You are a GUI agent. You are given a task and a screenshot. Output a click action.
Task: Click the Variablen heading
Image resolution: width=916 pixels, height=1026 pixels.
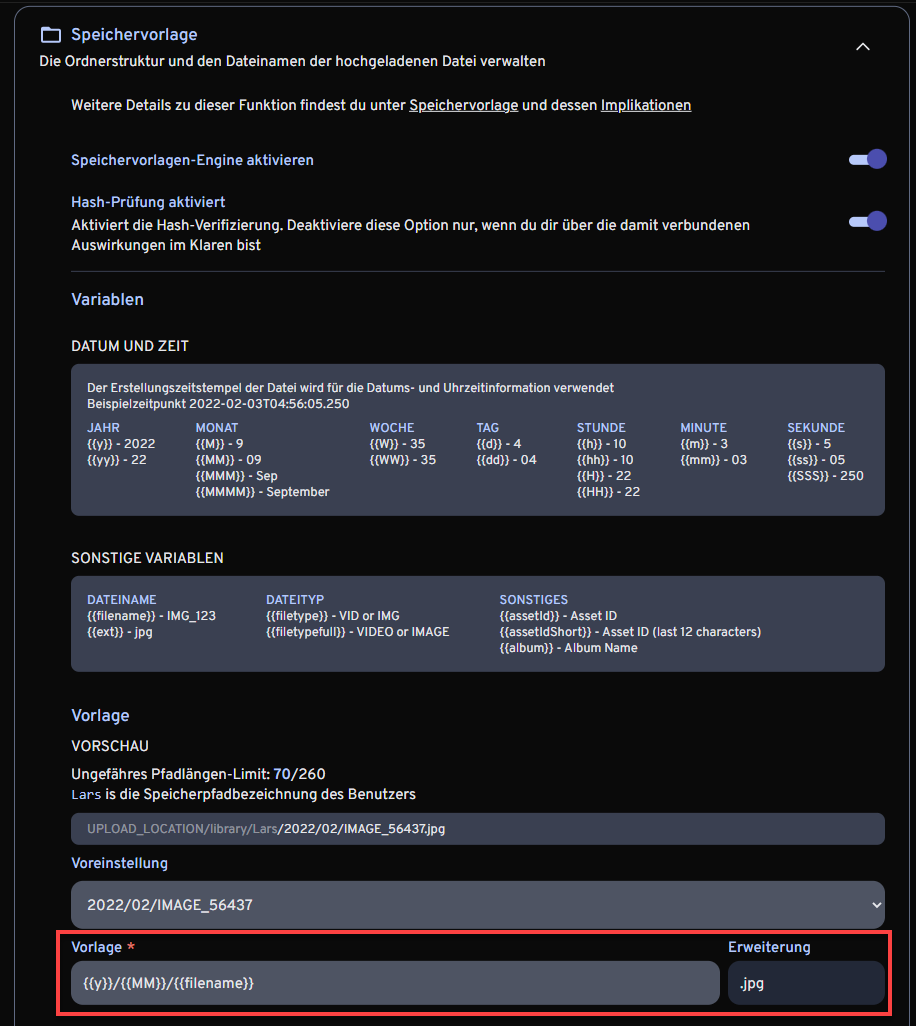(107, 300)
